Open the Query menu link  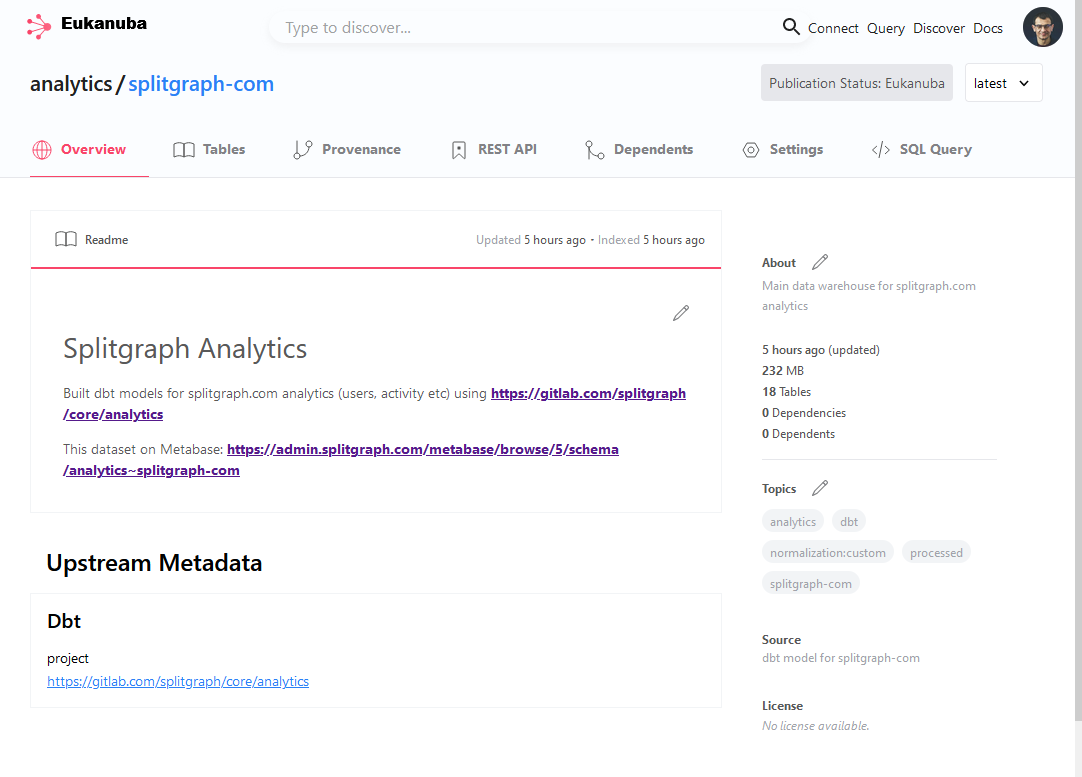[x=885, y=28]
